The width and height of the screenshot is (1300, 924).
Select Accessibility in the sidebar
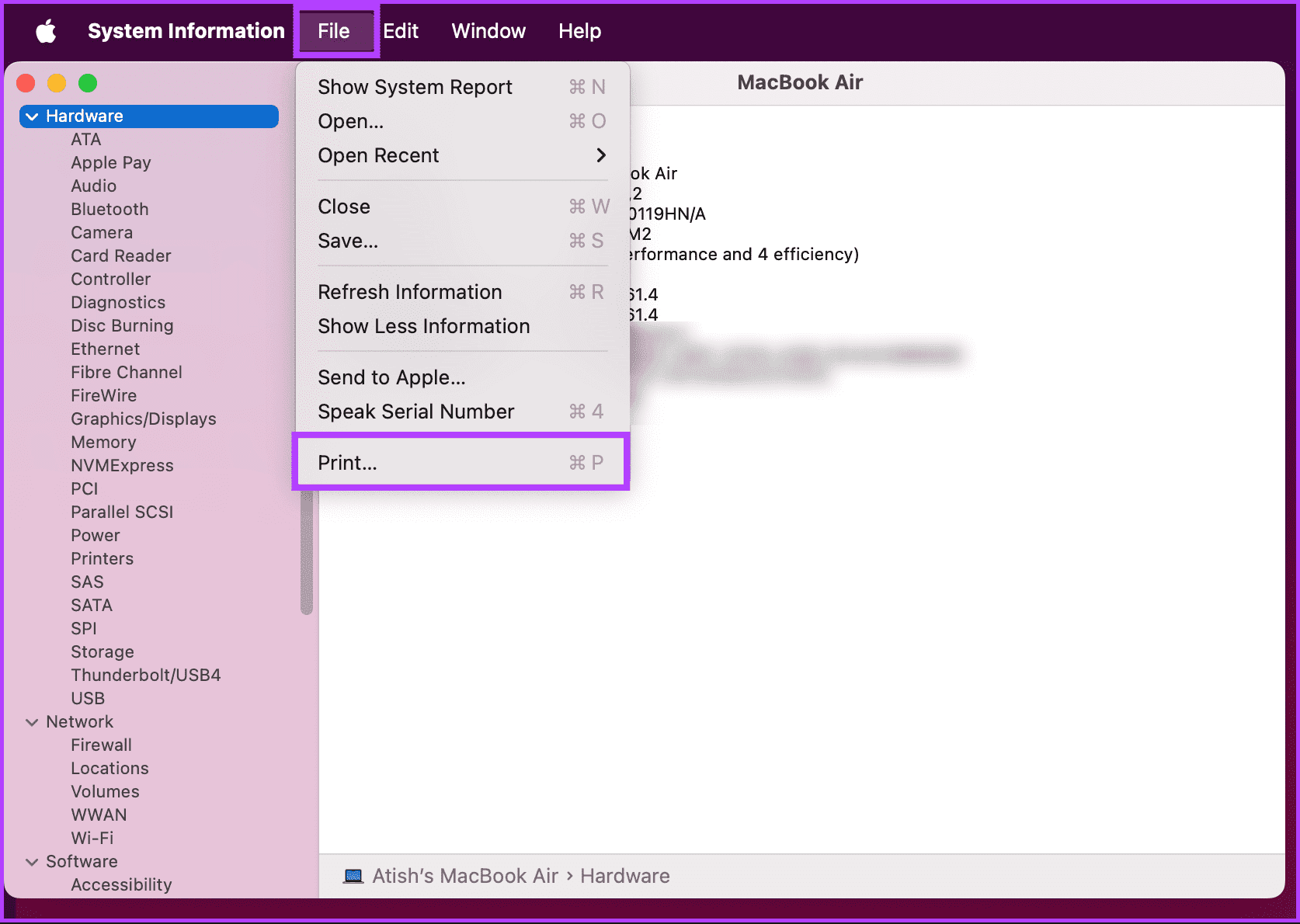pyautogui.click(x=121, y=885)
